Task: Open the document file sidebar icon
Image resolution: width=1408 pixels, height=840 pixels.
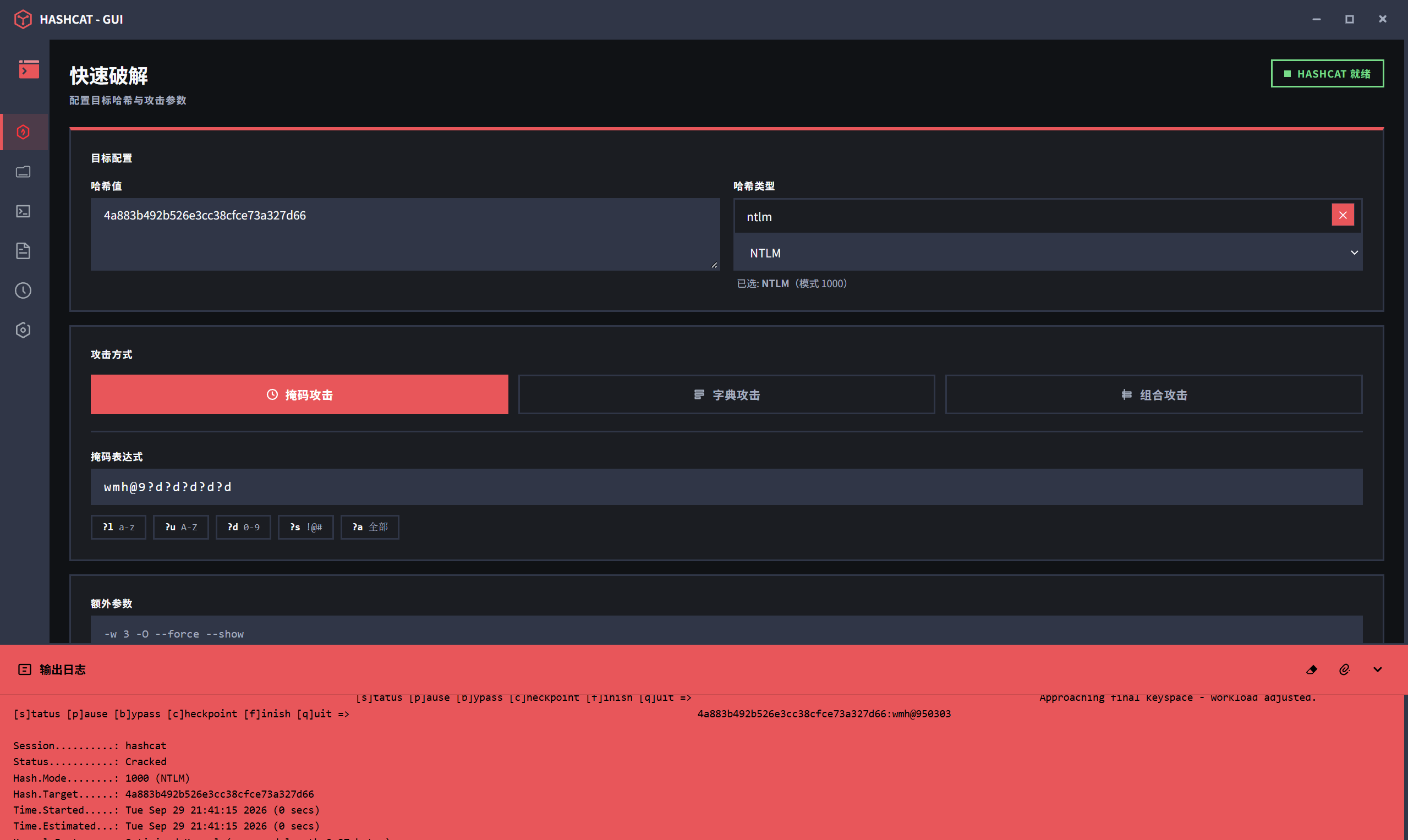Action: click(x=23, y=251)
